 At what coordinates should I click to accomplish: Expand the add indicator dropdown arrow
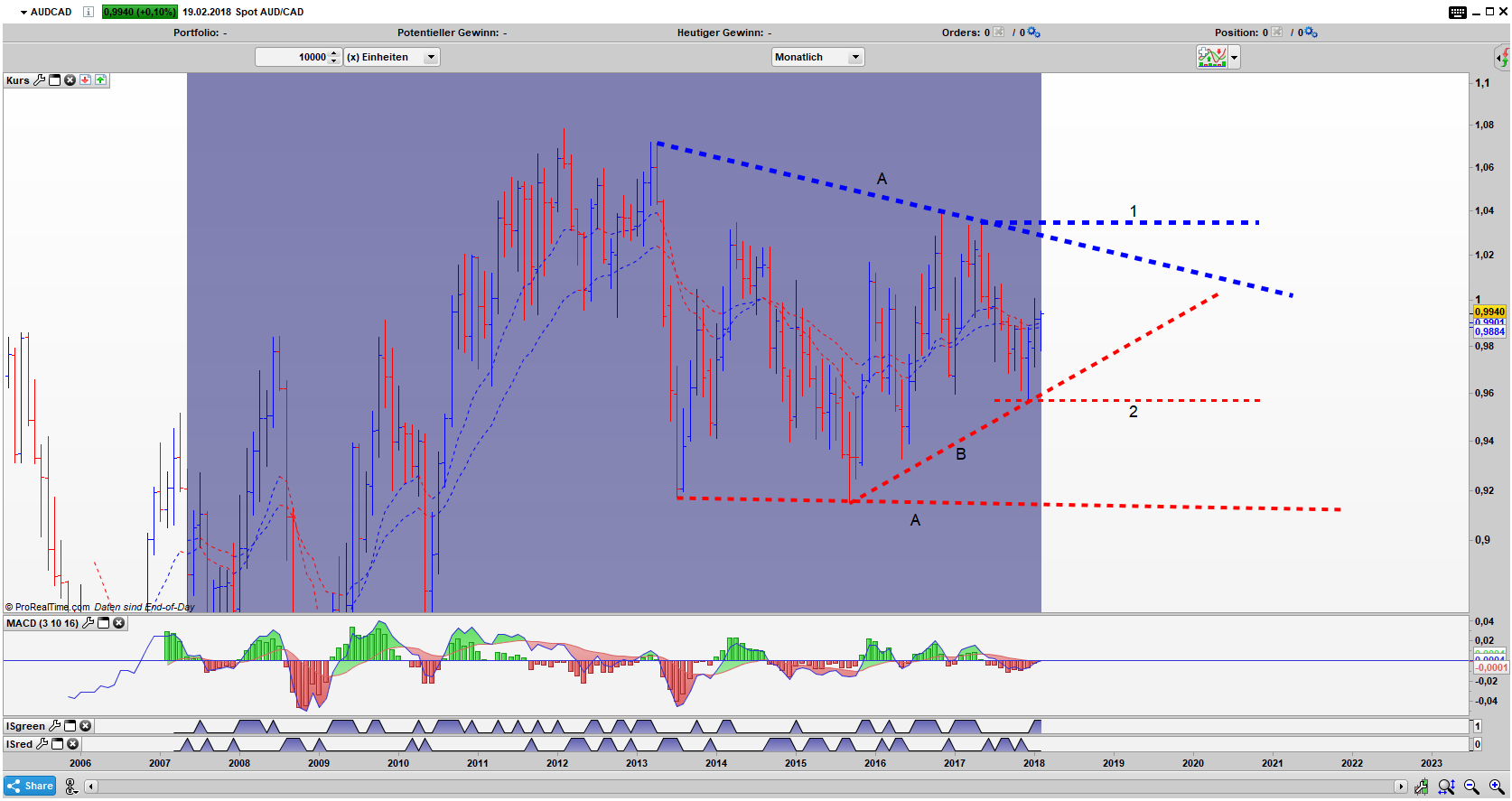pos(1234,57)
